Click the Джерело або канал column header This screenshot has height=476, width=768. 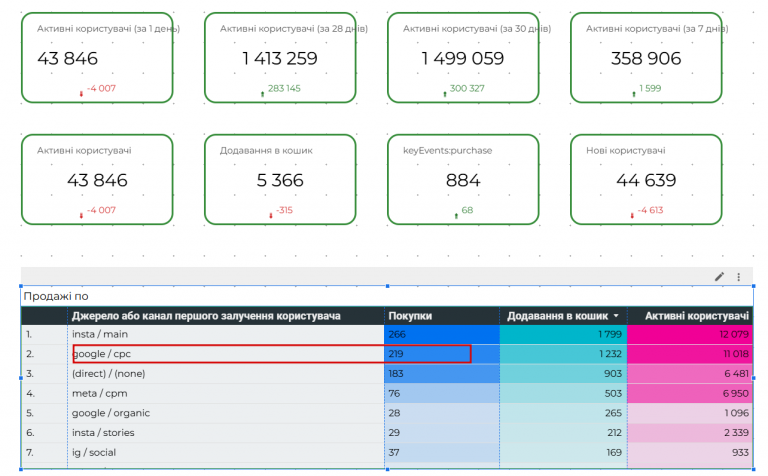pyautogui.click(x=206, y=316)
